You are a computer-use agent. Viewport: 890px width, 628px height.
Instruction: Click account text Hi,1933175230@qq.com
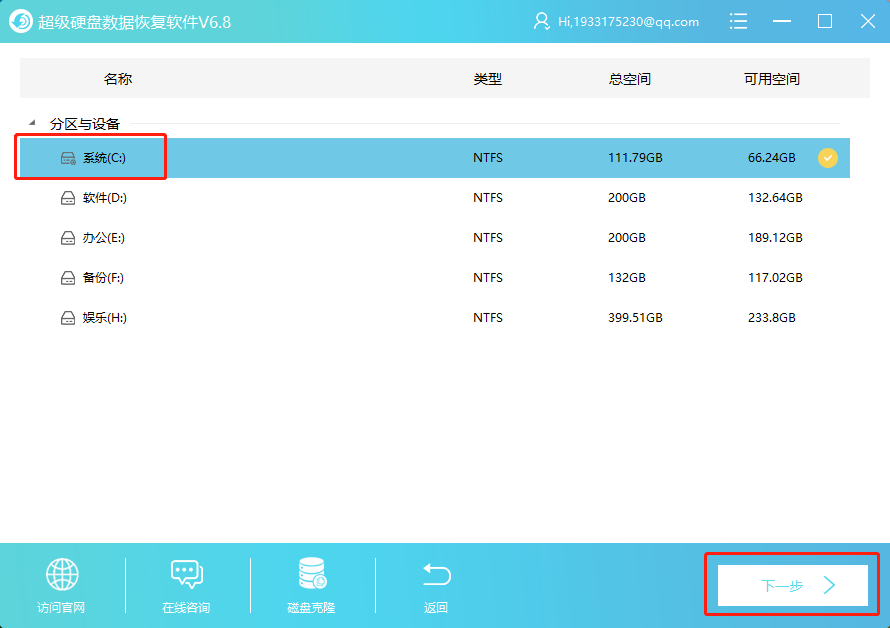coord(628,22)
